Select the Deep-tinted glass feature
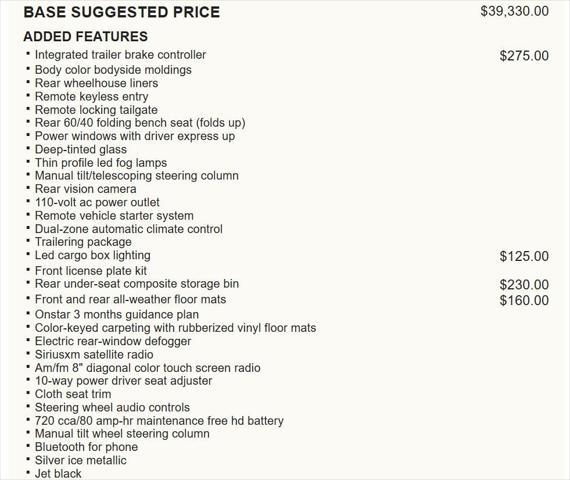The width and height of the screenshot is (570, 480). pyautogui.click(x=81, y=149)
